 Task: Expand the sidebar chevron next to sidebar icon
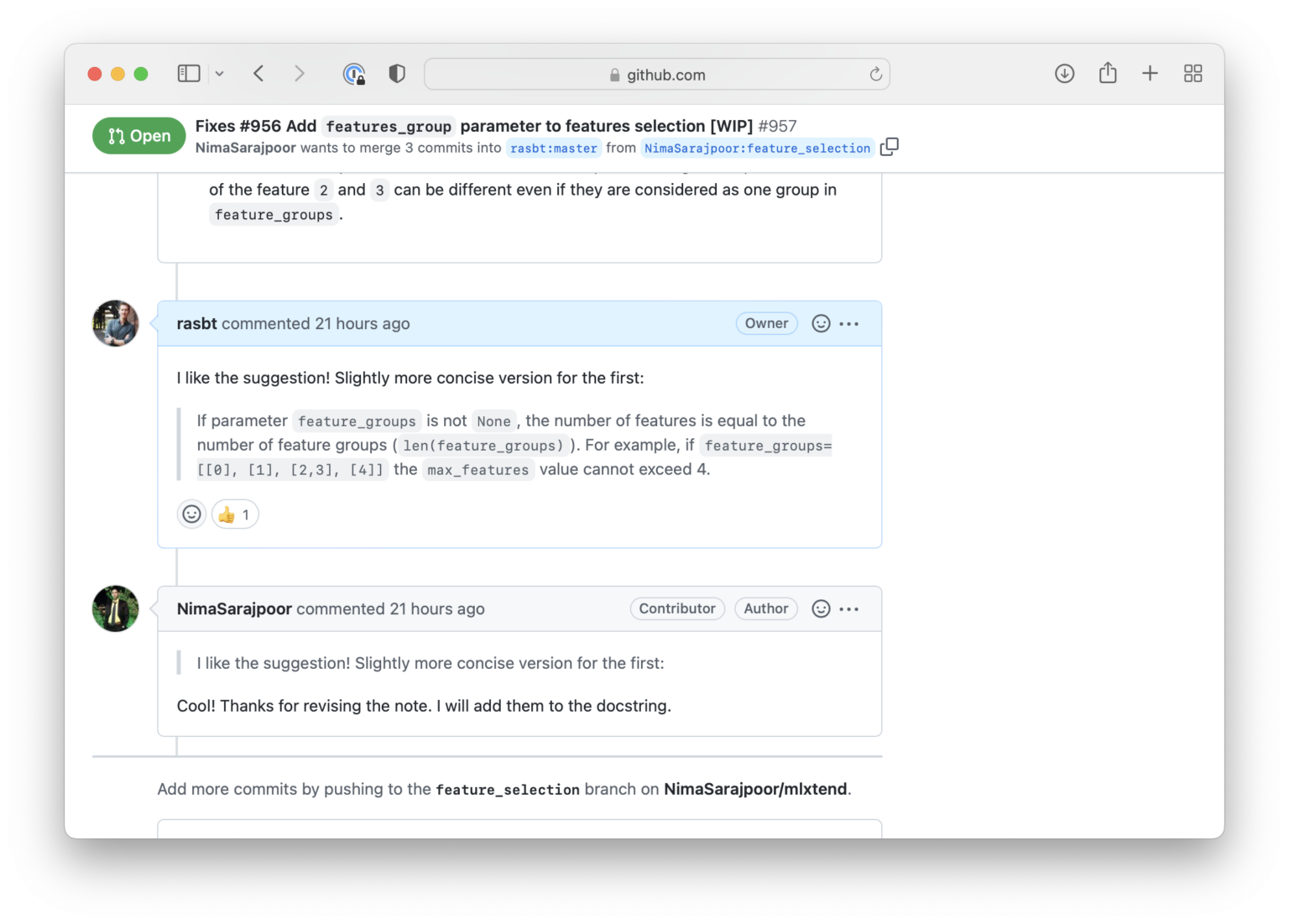point(219,73)
